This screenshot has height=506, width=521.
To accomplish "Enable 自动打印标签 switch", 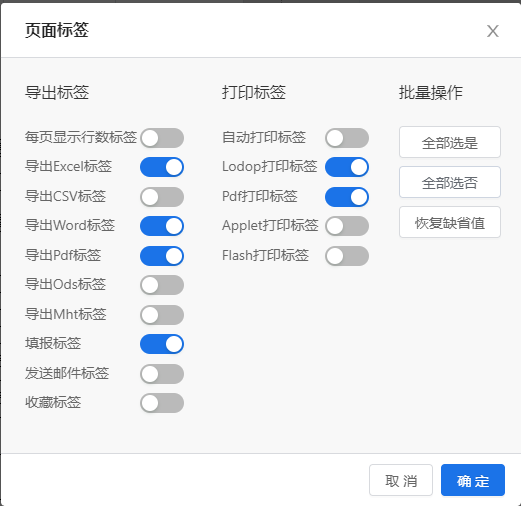I will 347,138.
